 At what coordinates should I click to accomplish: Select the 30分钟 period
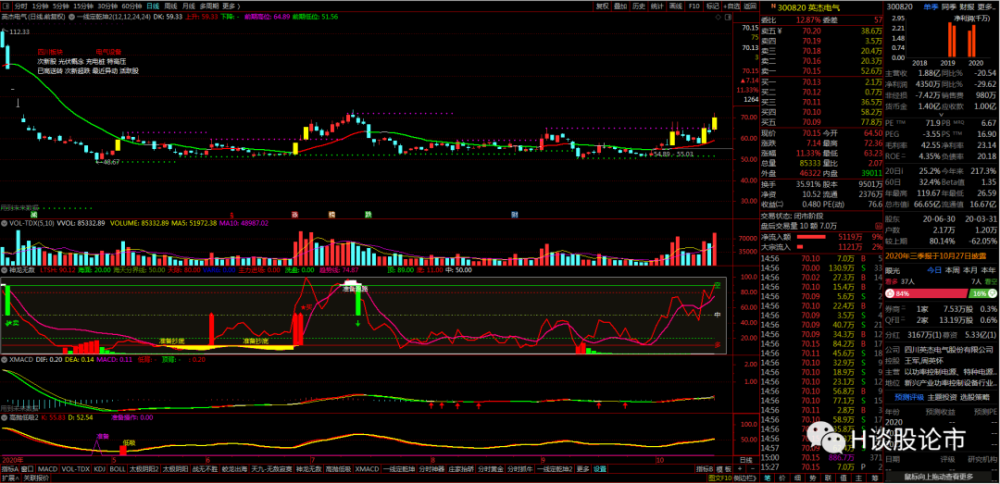pyautogui.click(x=107, y=6)
